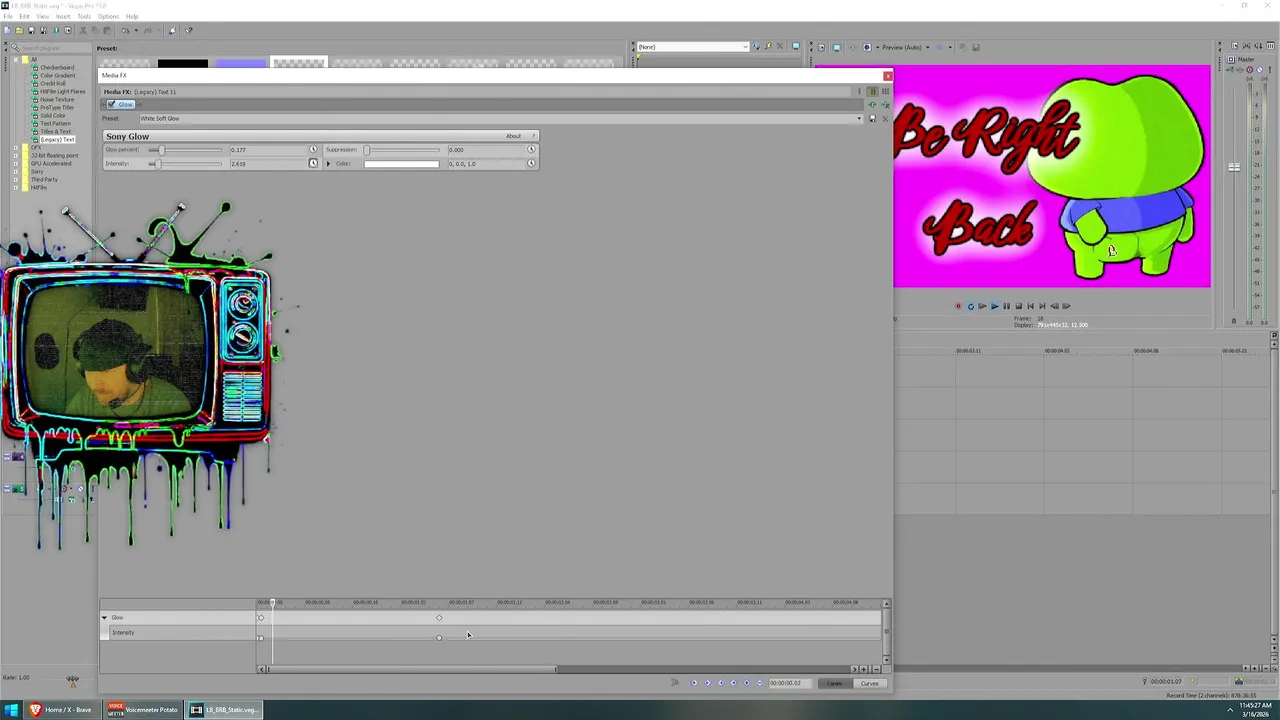Select Titles & Text generator
1280x720 pixels.
55,131
